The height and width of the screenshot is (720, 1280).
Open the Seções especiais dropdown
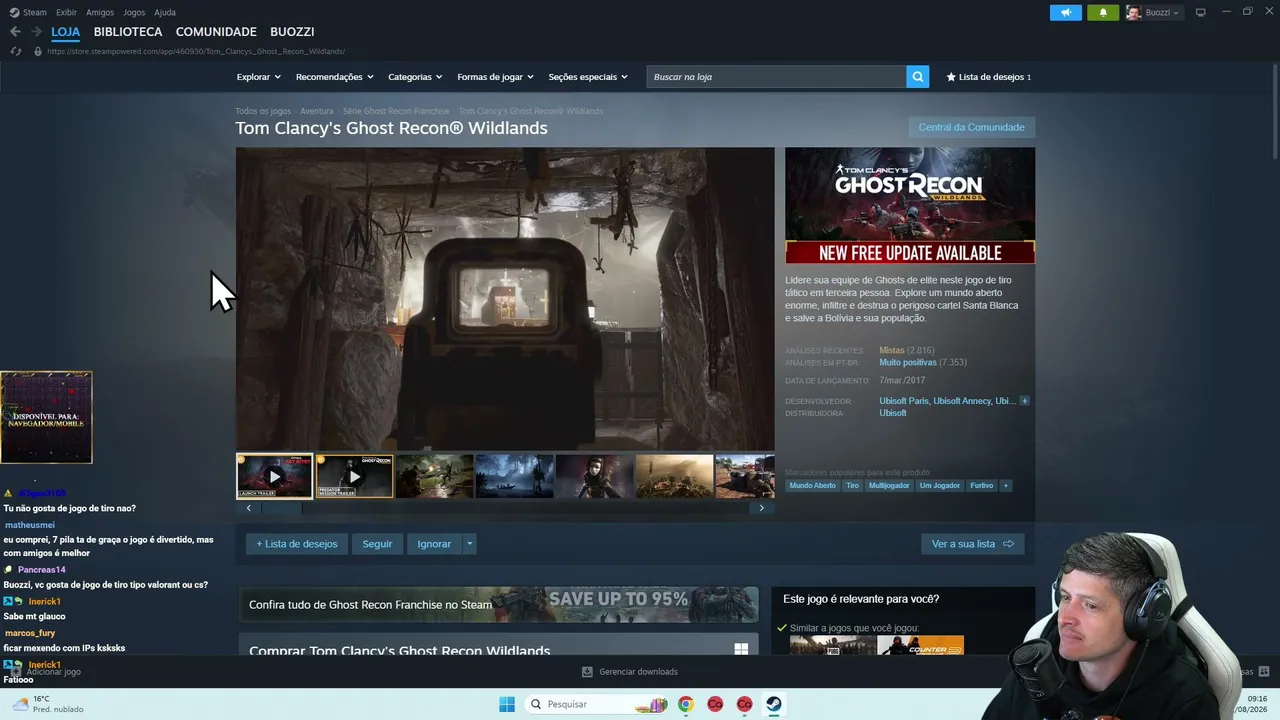(588, 77)
